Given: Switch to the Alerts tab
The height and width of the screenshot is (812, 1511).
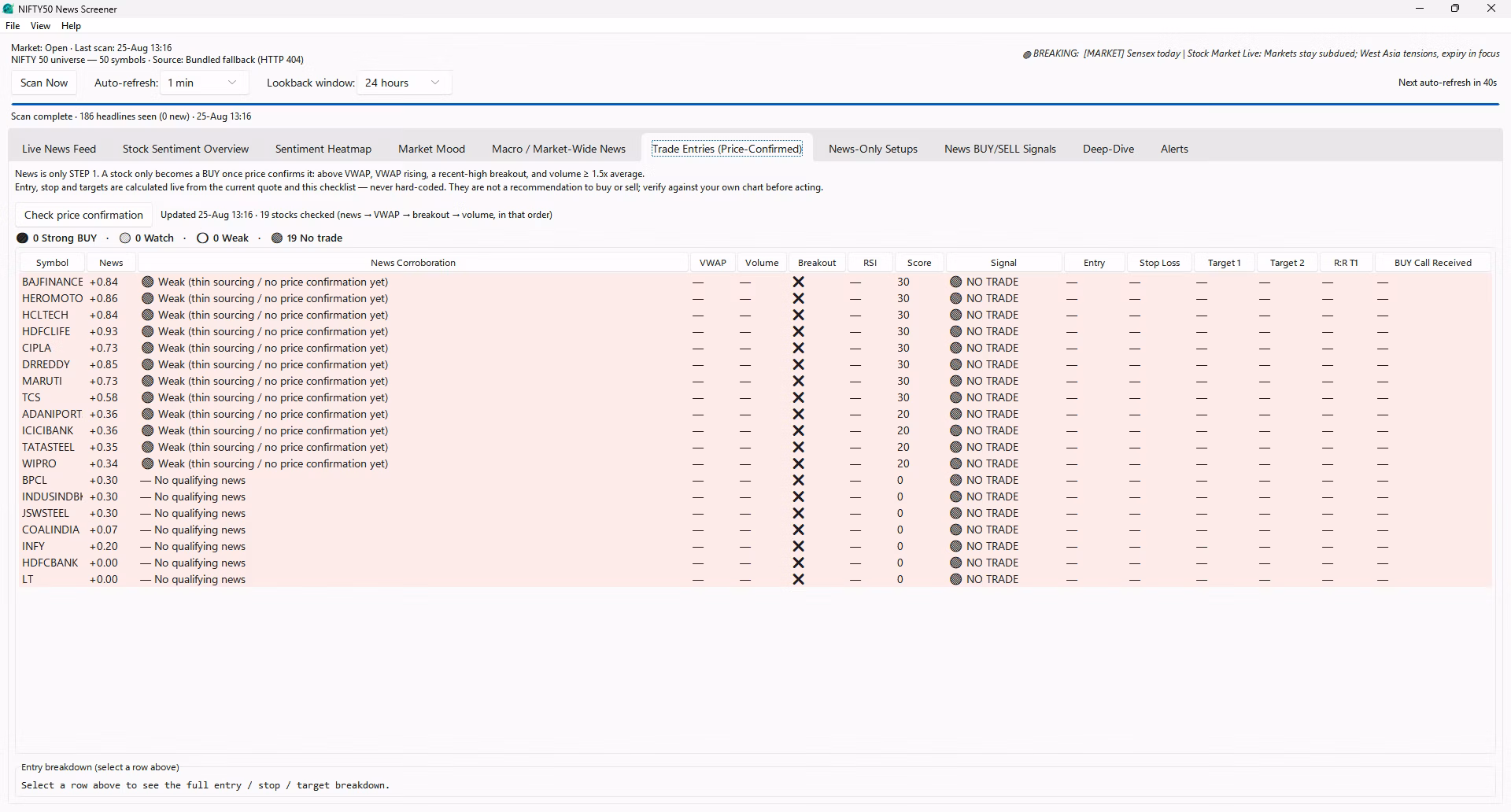Looking at the screenshot, I should coord(1174,149).
